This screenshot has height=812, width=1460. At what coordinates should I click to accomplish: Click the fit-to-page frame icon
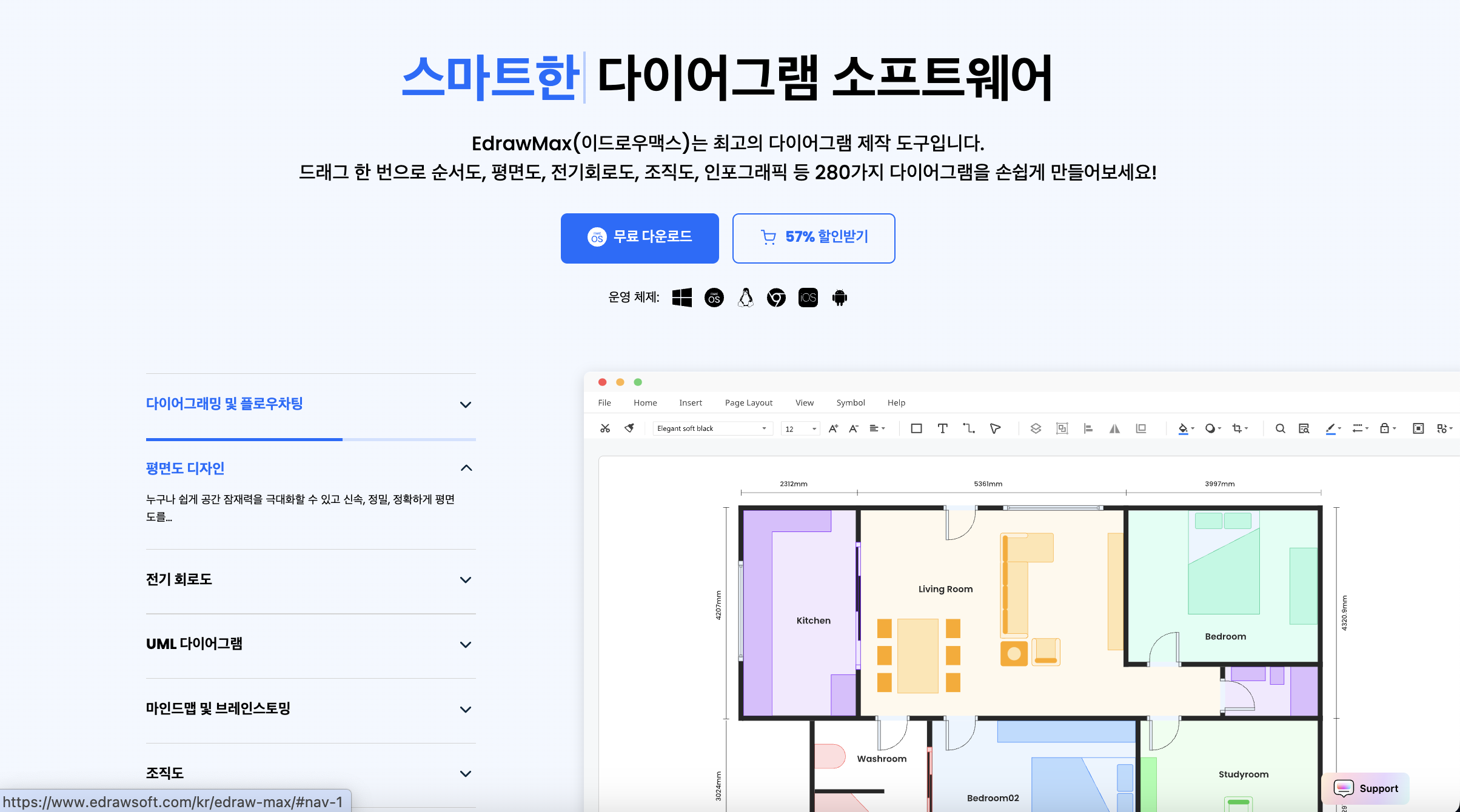click(1418, 428)
